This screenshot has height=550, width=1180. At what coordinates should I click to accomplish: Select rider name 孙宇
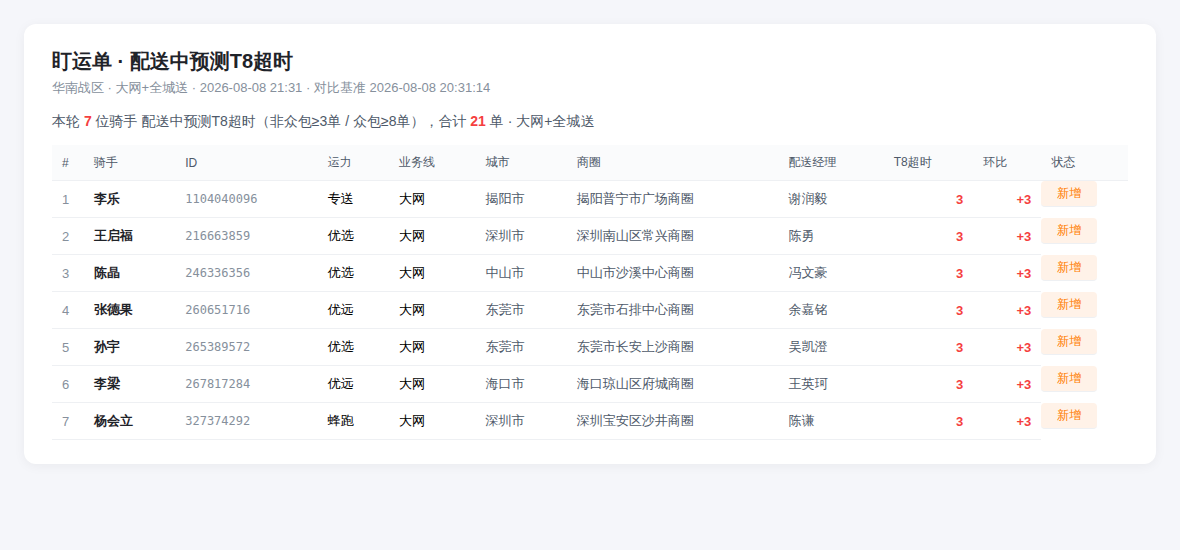[106, 347]
